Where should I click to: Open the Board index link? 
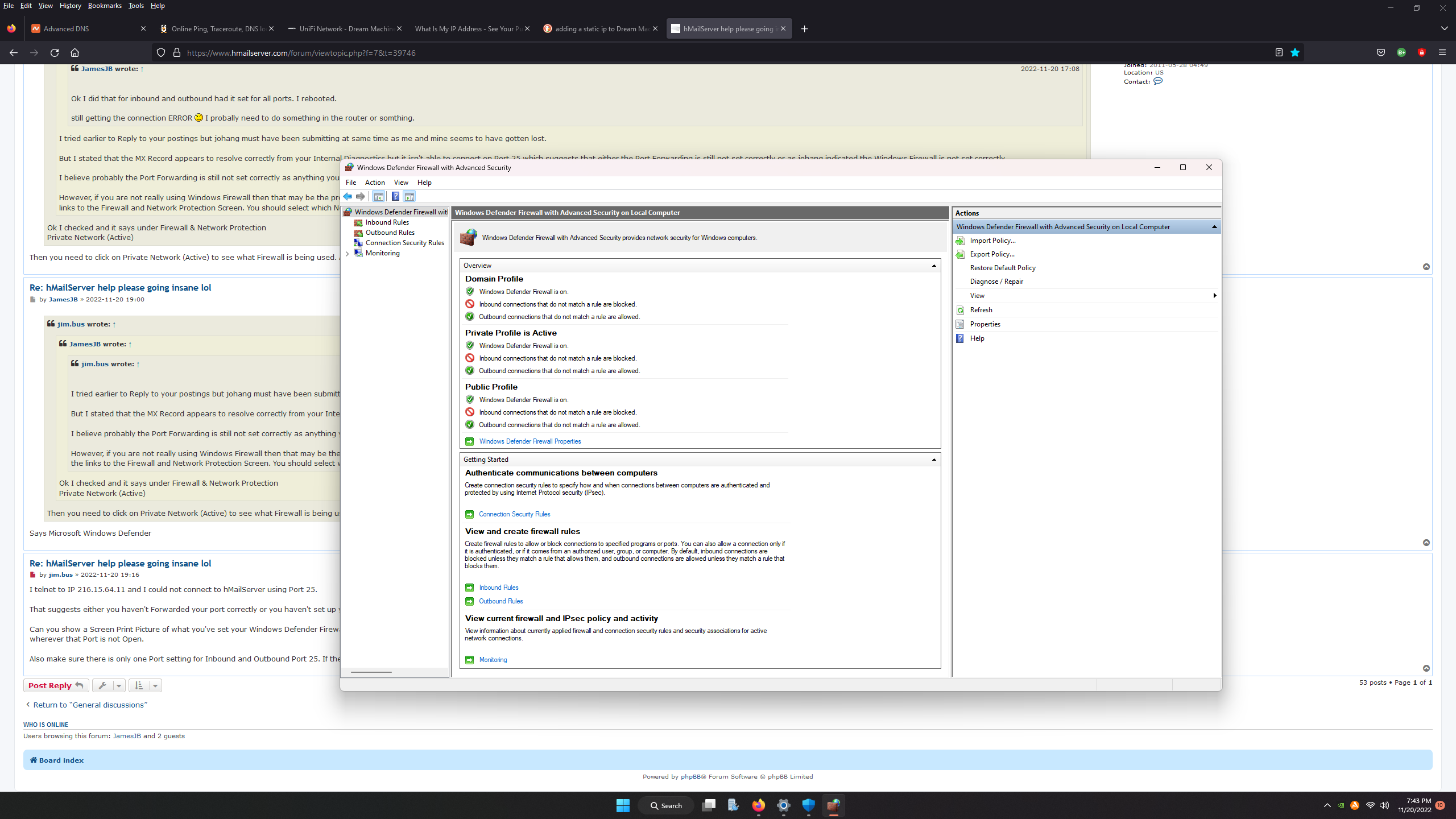pos(57,760)
